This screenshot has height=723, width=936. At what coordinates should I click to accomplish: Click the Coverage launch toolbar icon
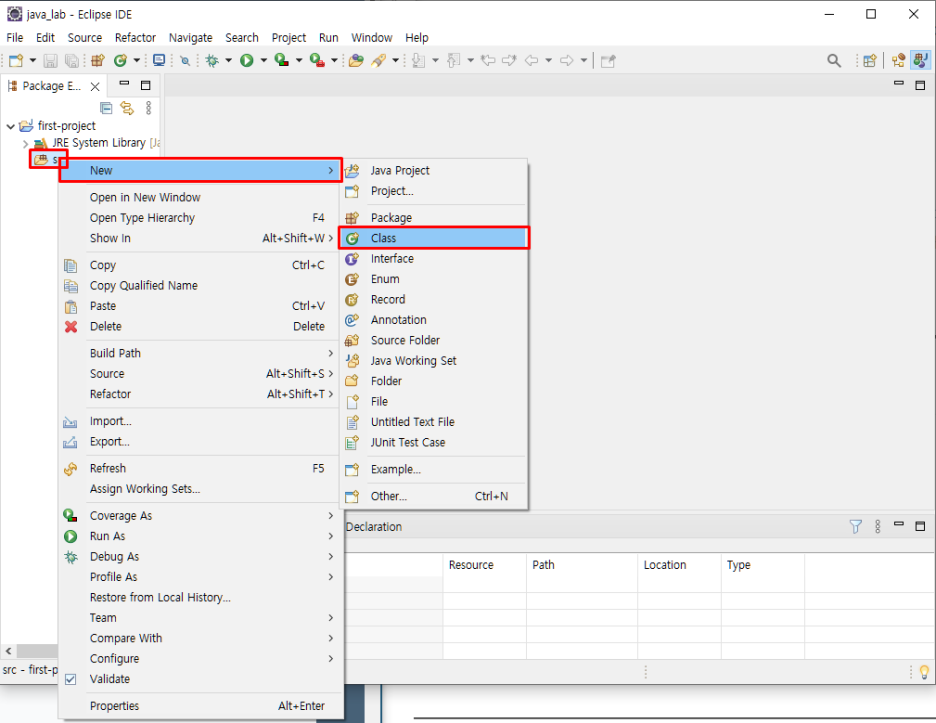tap(282, 60)
